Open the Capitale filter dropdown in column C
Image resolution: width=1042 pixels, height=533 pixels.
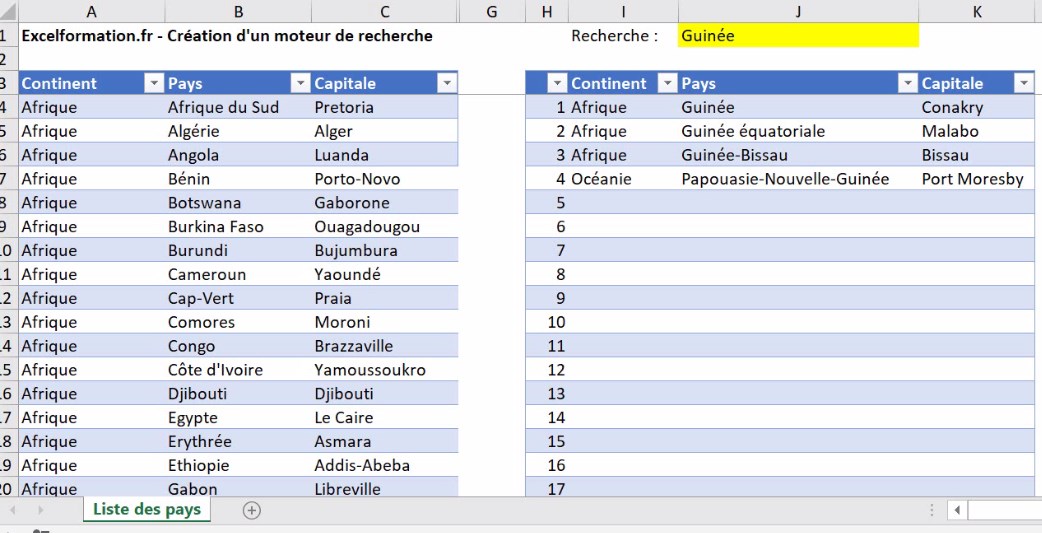[447, 83]
